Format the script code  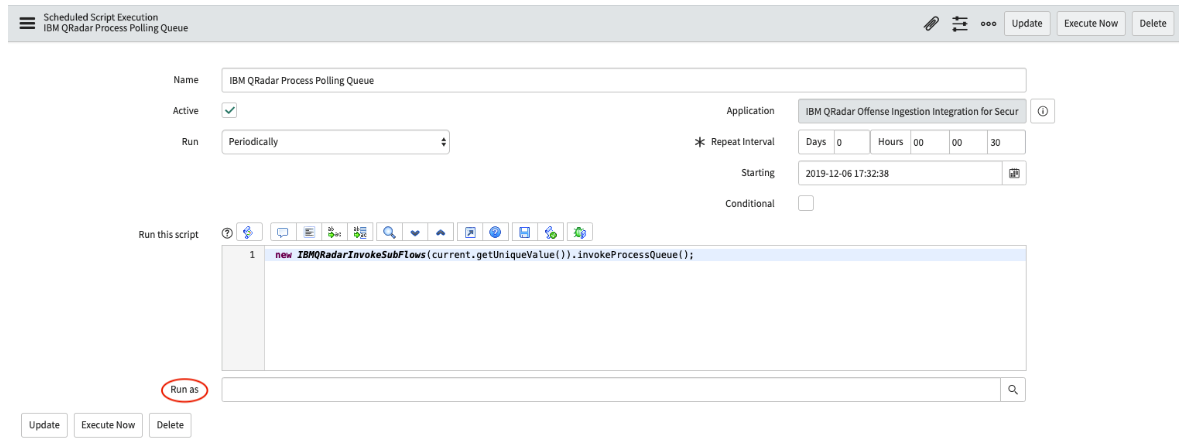(309, 232)
